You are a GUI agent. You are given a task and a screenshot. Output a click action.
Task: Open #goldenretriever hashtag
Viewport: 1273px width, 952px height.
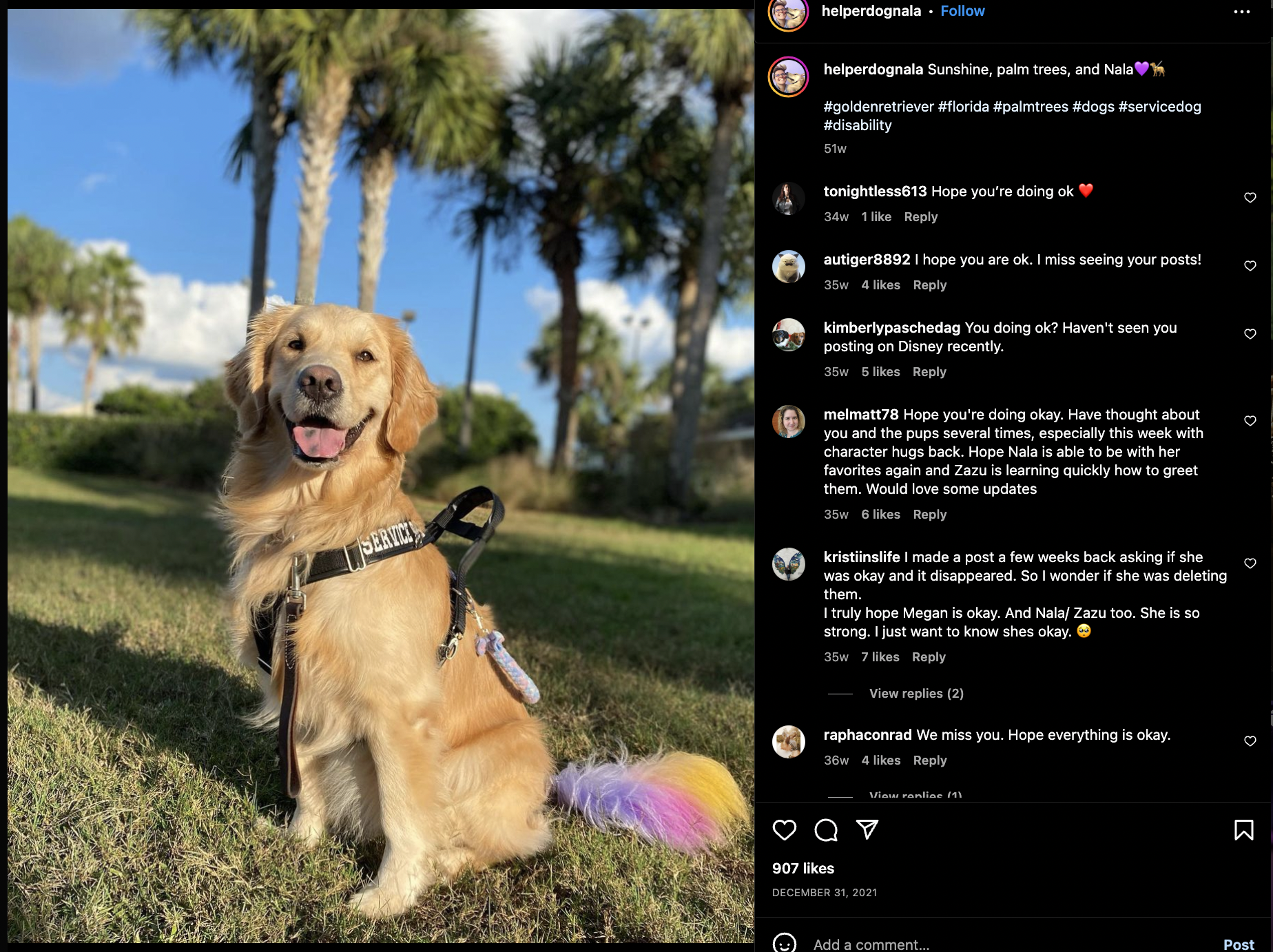pos(879,107)
